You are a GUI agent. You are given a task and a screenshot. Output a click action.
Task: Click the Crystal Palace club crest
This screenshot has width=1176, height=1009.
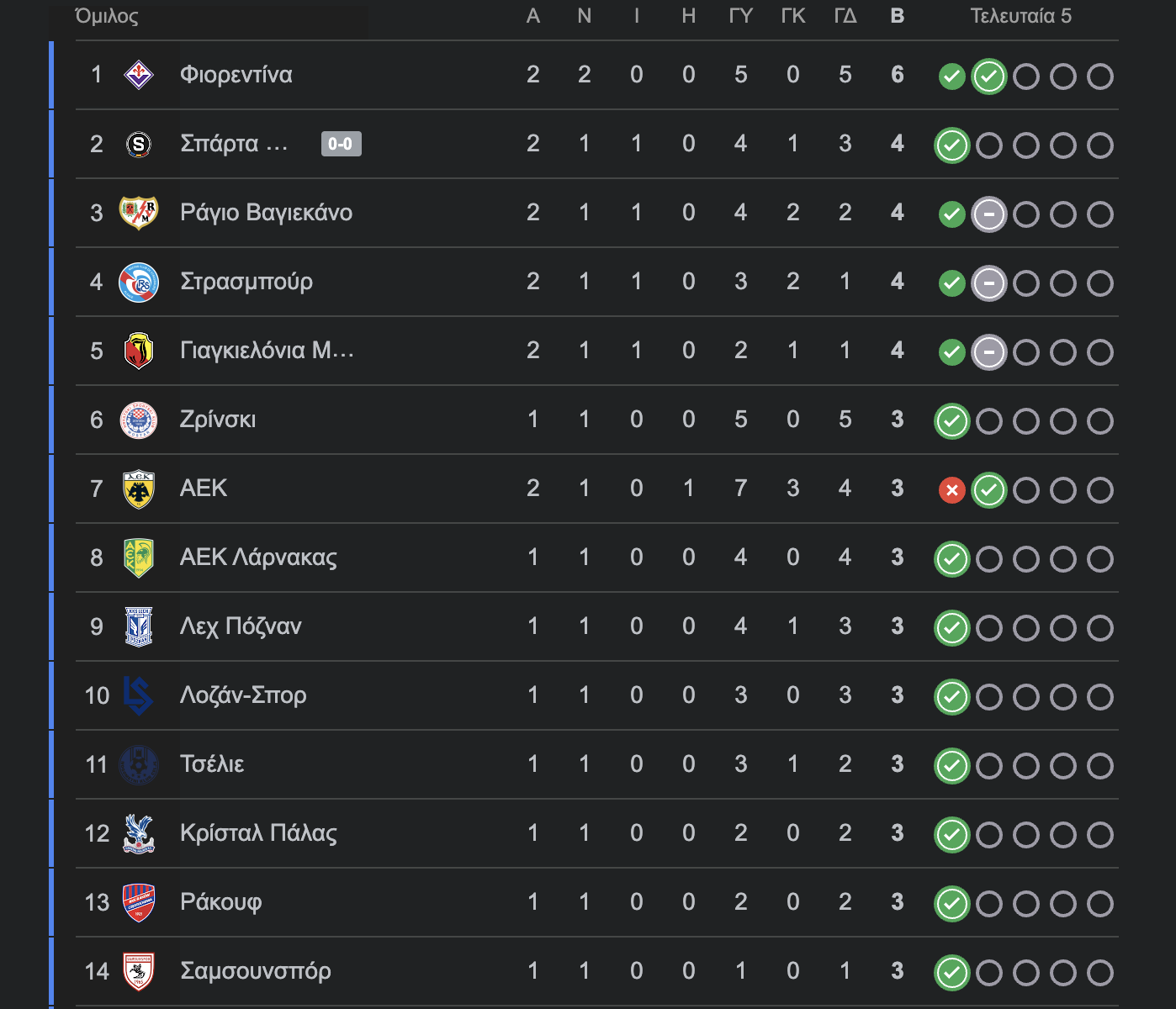point(139,834)
